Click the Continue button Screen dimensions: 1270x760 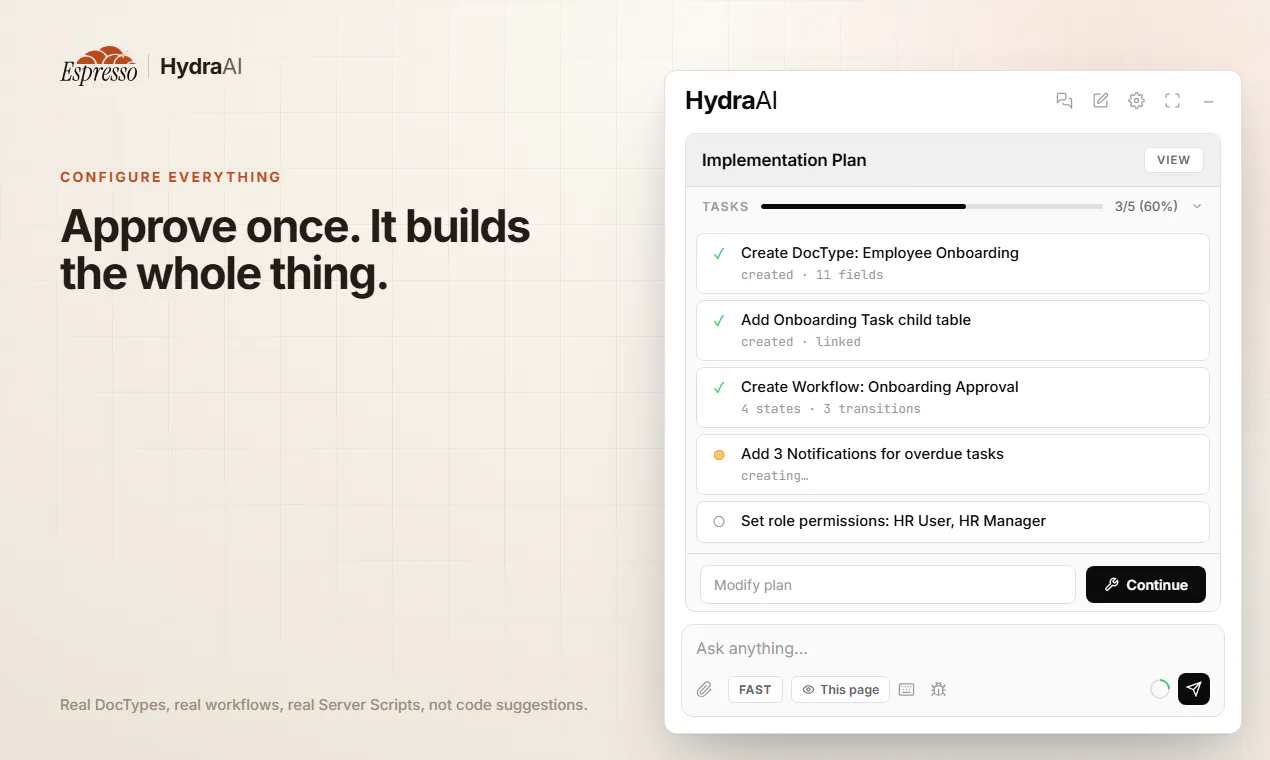point(1146,585)
